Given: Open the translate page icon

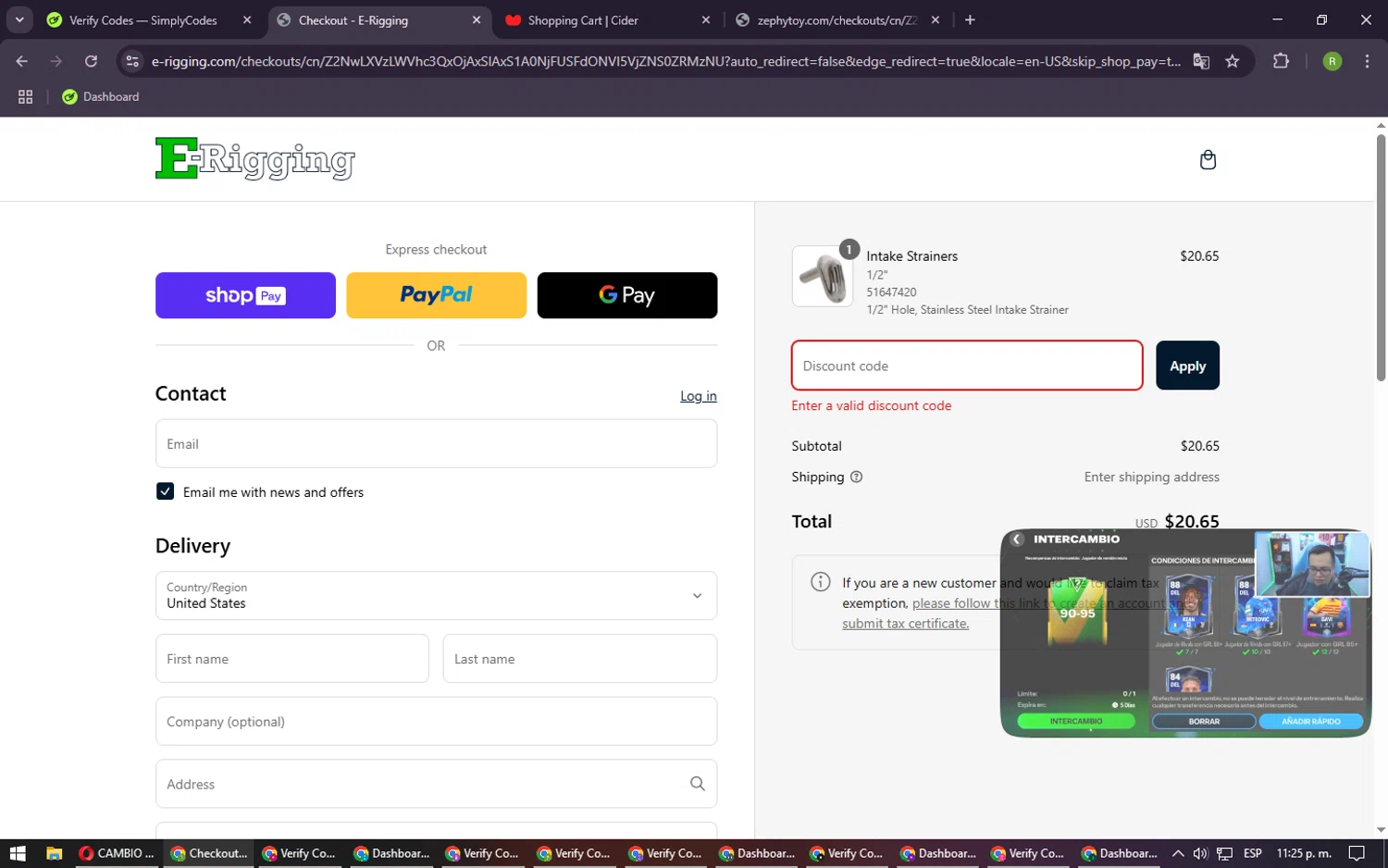Looking at the screenshot, I should [1201, 61].
